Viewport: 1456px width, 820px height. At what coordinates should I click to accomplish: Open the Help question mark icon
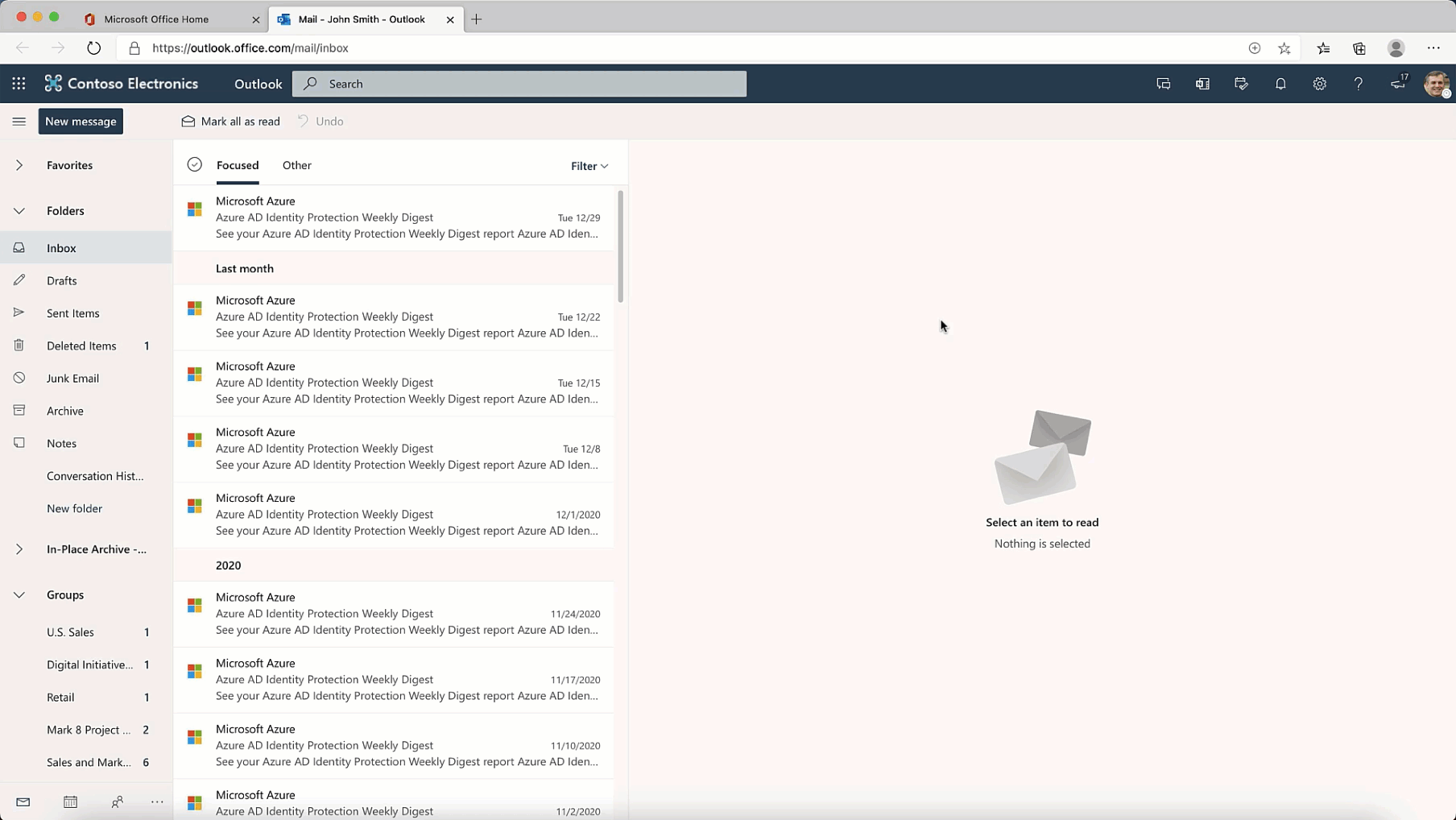click(x=1358, y=84)
